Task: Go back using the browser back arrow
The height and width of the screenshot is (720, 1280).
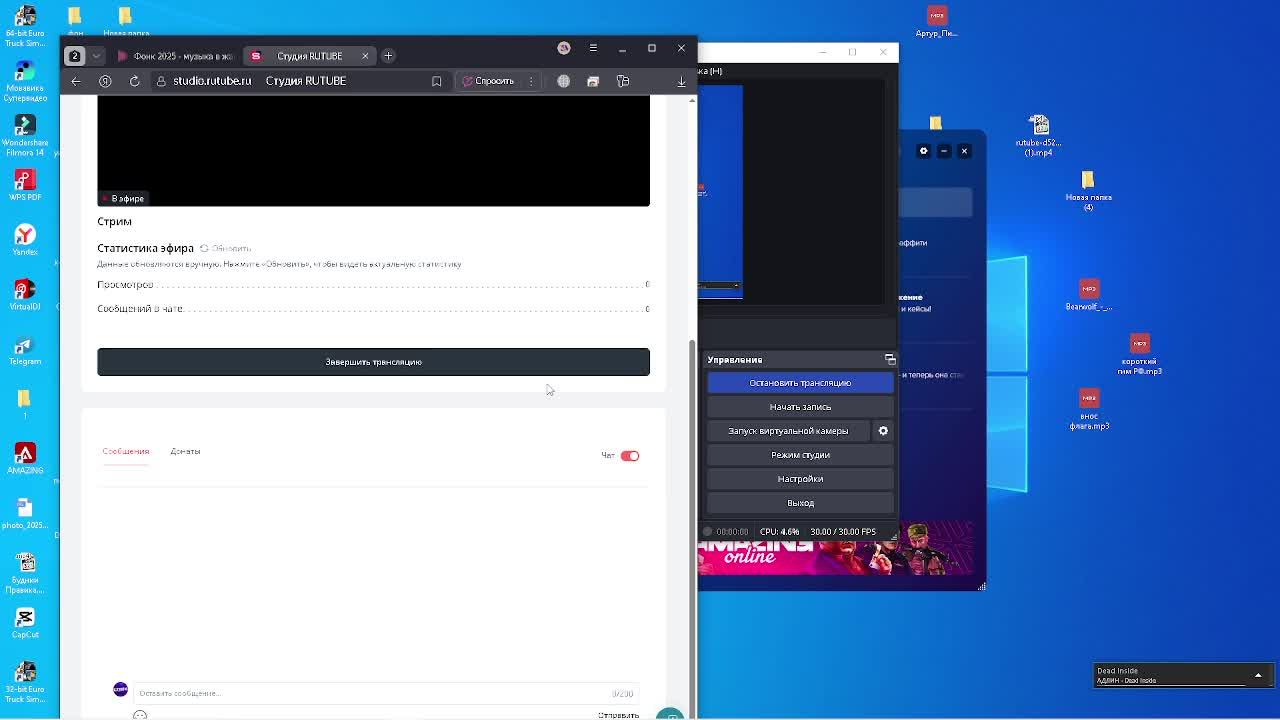Action: click(x=76, y=81)
